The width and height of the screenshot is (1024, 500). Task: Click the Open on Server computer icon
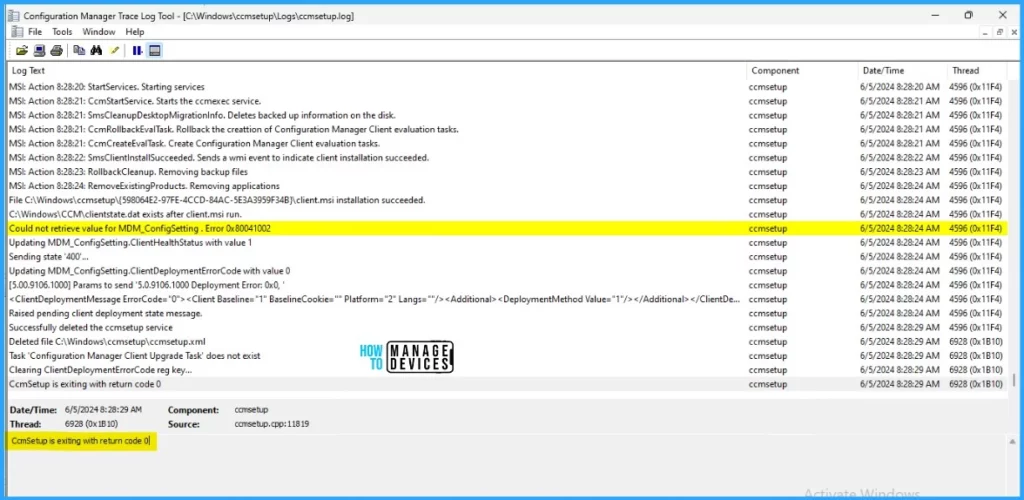coord(39,50)
